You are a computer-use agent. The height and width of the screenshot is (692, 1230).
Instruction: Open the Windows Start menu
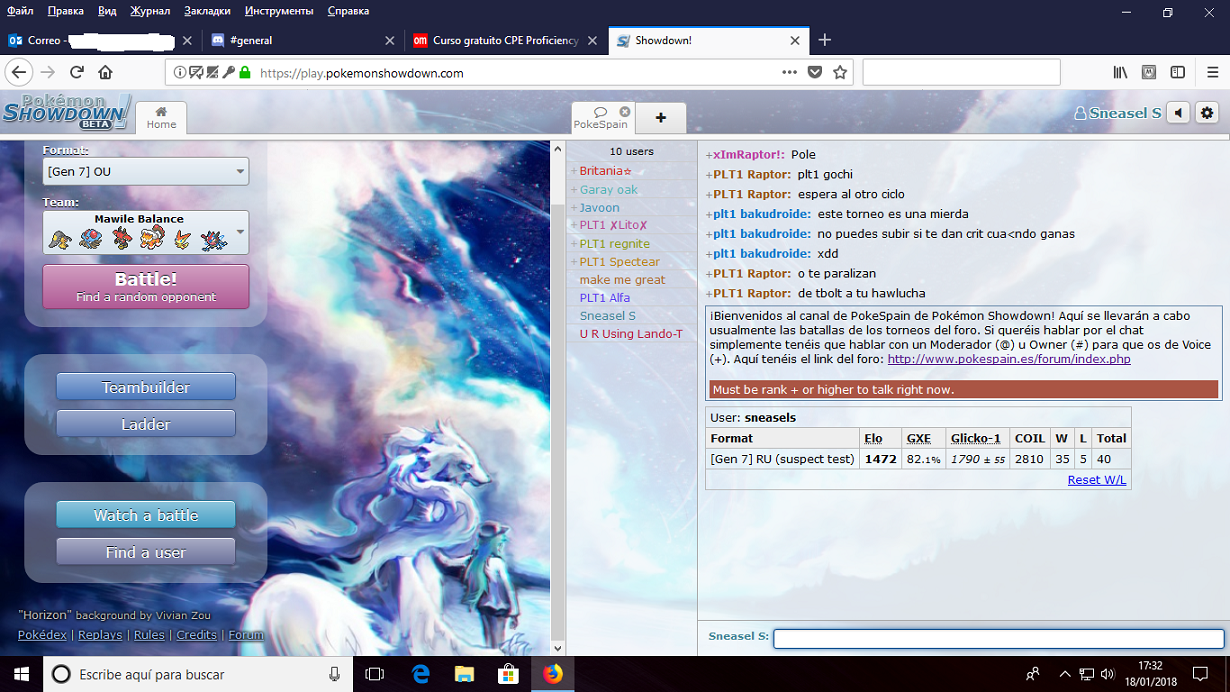click(21, 674)
